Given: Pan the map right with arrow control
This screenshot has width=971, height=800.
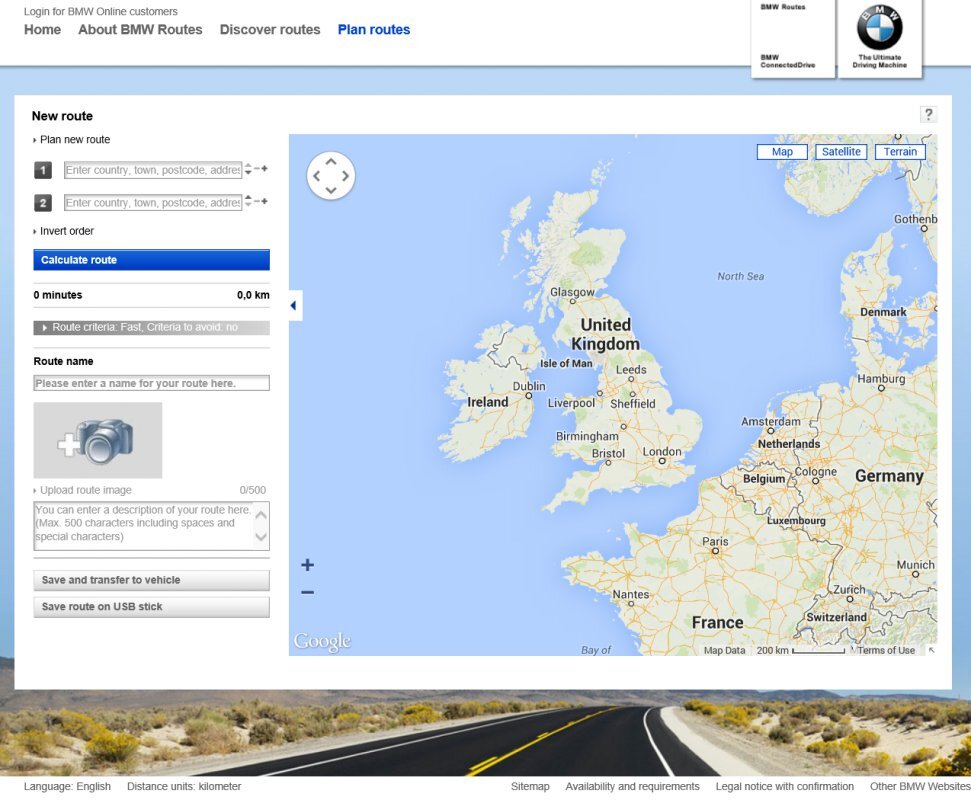Looking at the screenshot, I should (346, 176).
